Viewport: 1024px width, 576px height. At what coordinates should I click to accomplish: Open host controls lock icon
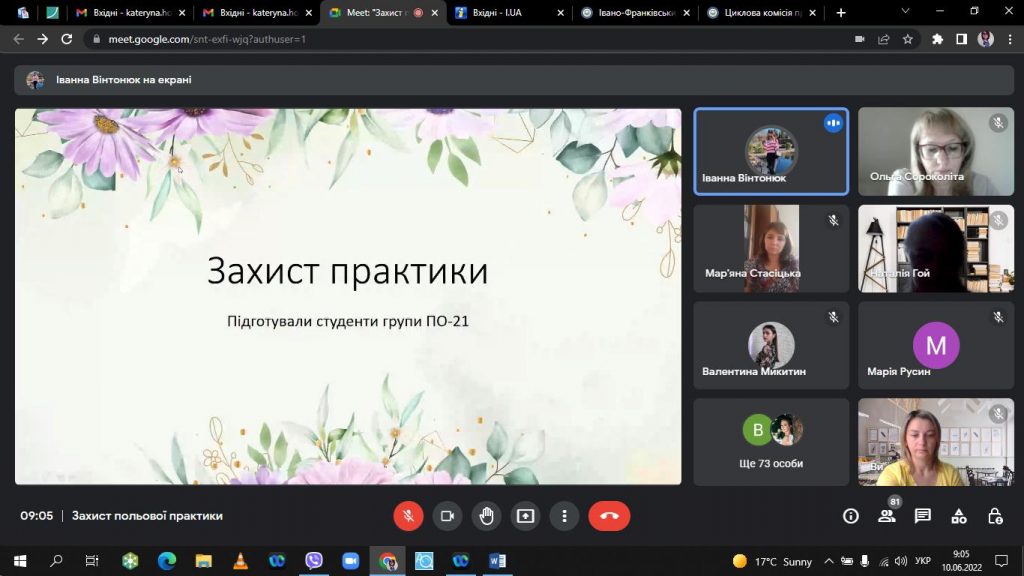[x=995, y=516]
